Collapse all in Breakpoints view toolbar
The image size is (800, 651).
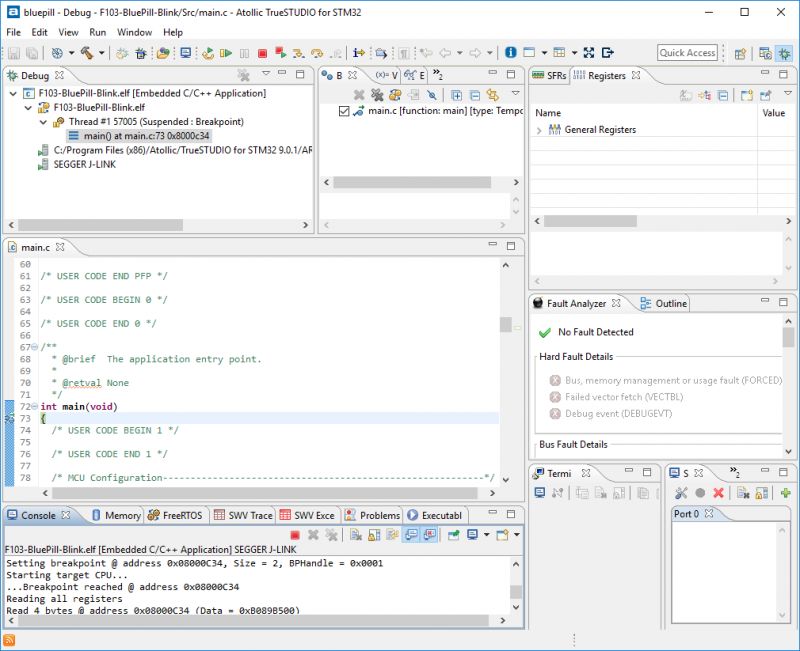point(474,95)
